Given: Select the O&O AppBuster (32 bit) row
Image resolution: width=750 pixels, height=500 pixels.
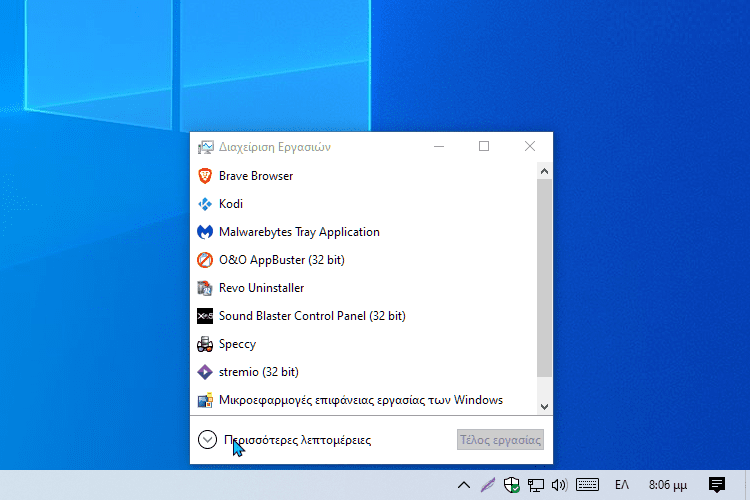Looking at the screenshot, I should click(364, 260).
